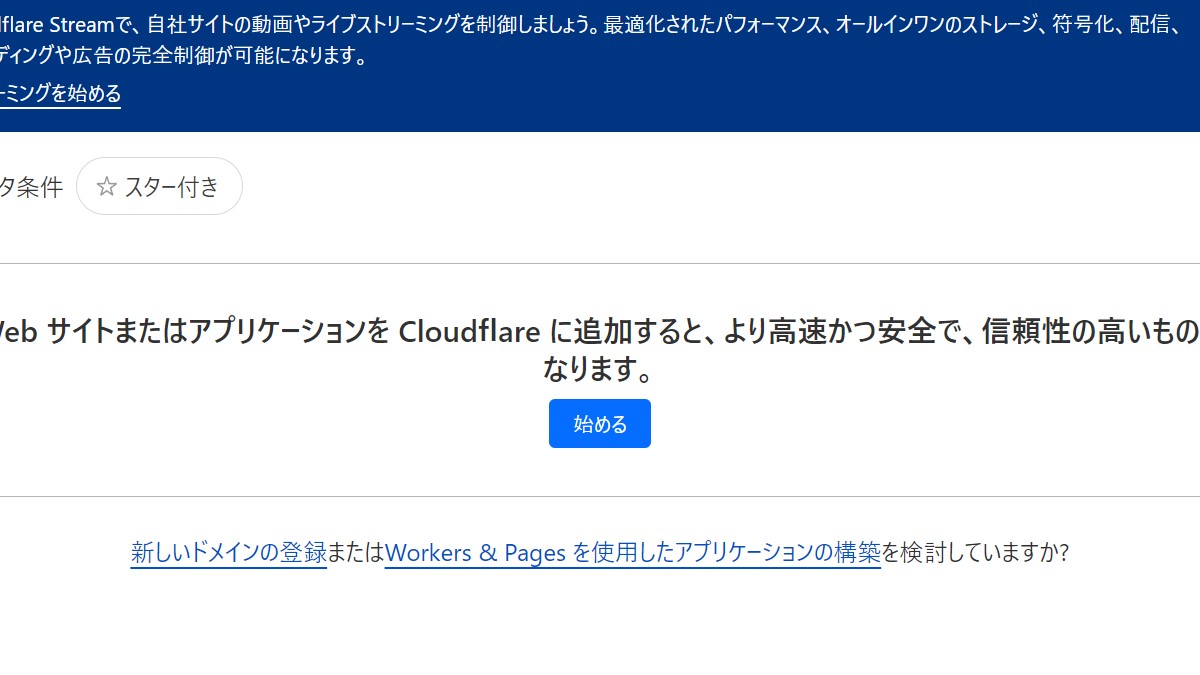Click the ストリーミングを始める link in blue banner
This screenshot has height=675, width=1200.
pyautogui.click(x=60, y=94)
